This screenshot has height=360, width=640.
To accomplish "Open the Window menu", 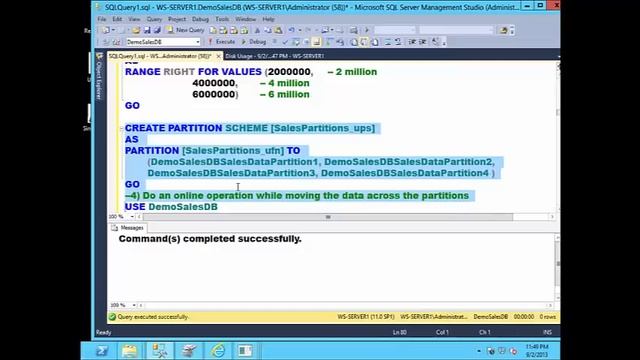I will tap(245, 19).
